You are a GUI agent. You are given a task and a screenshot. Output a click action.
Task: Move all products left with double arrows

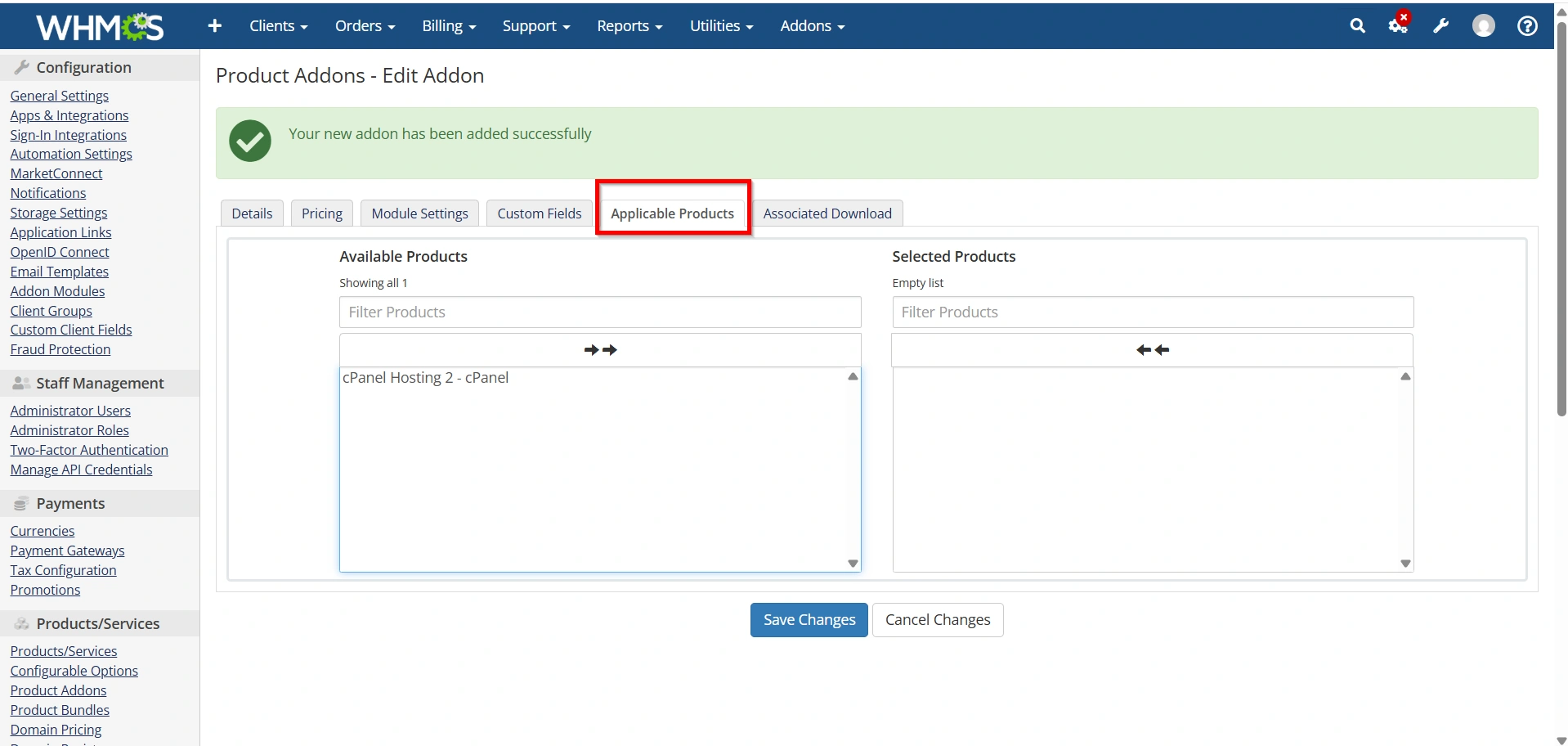(1153, 350)
